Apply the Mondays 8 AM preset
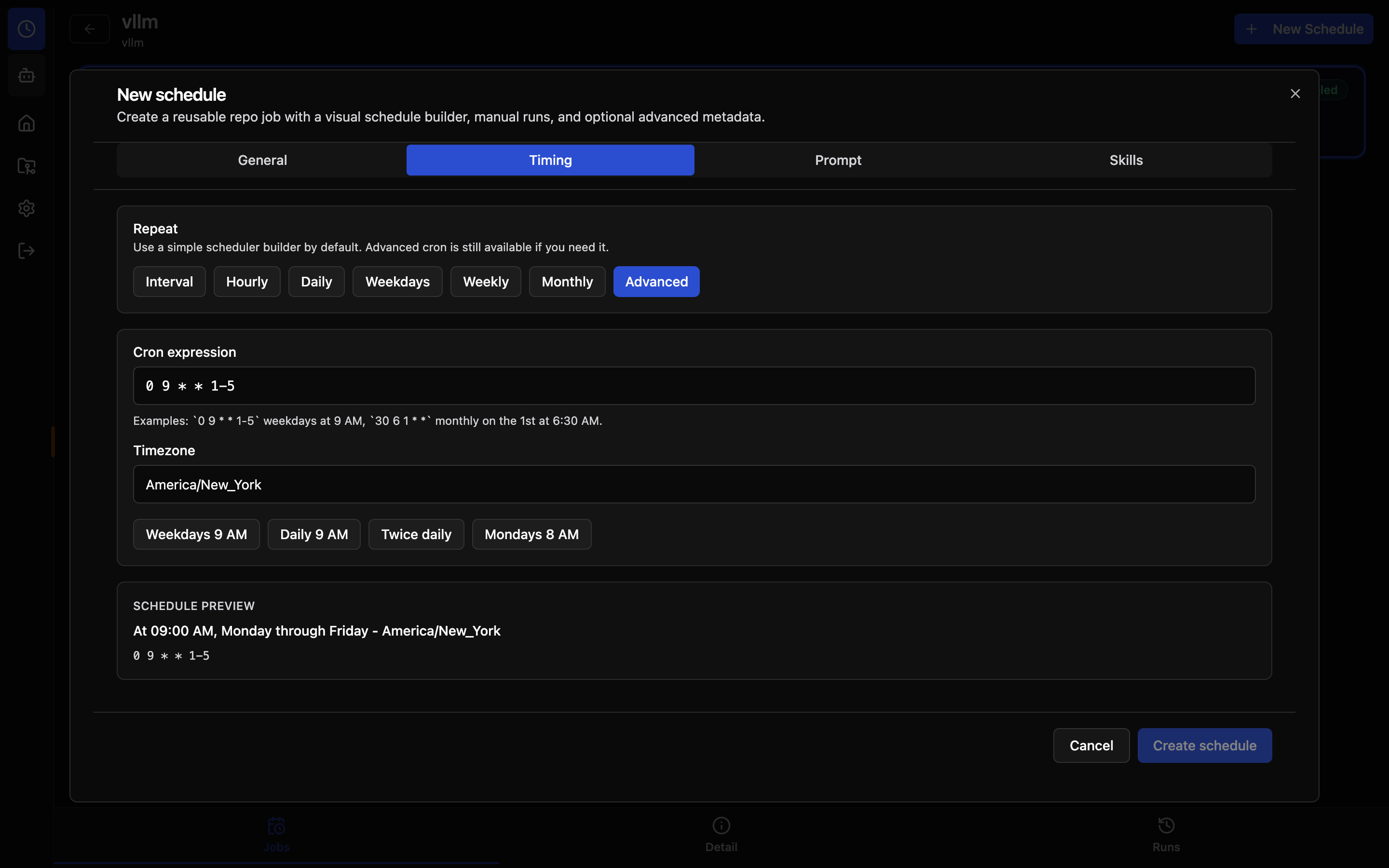Image resolution: width=1389 pixels, height=868 pixels. click(531, 534)
